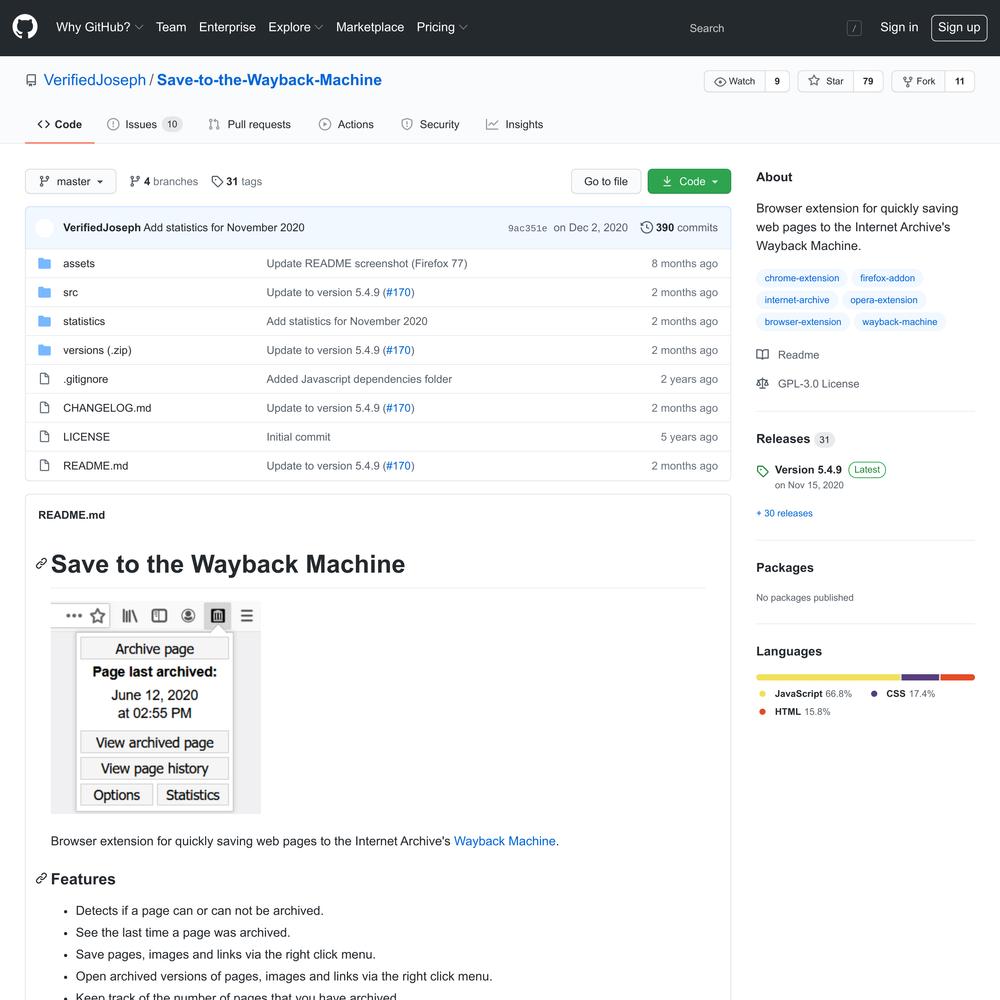The height and width of the screenshot is (1000, 1000).
Task: Click the extension screenshot image in README
Action: pyautogui.click(x=156, y=708)
